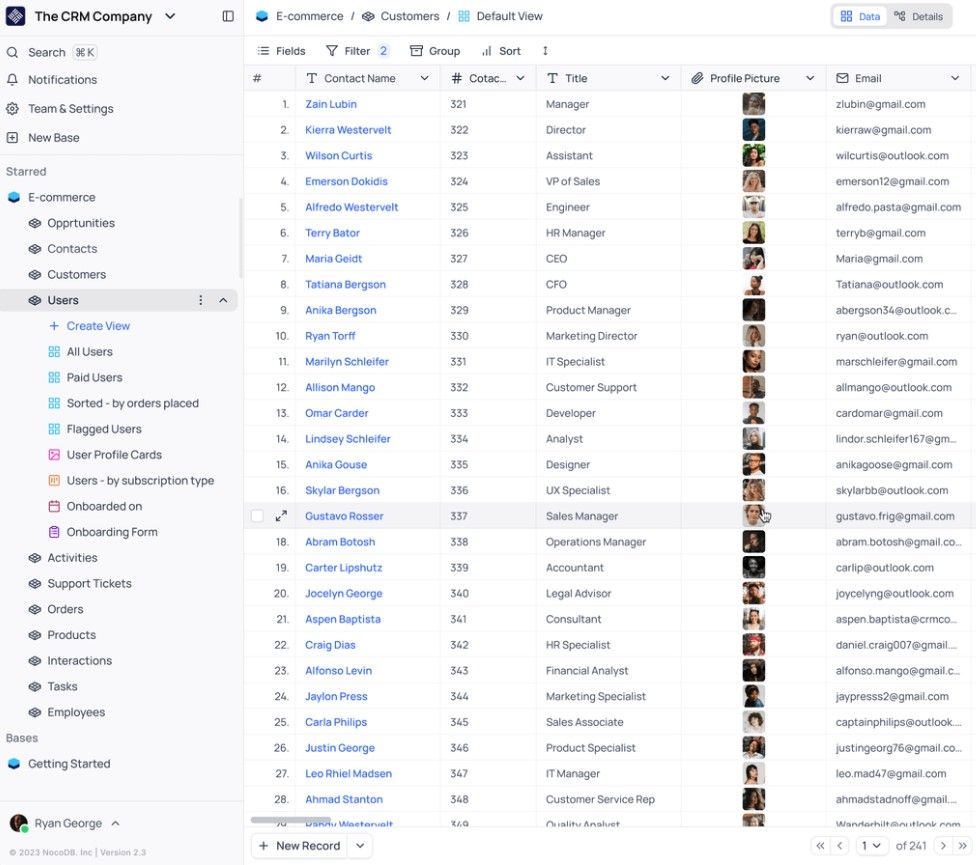976x865 pixels.
Task: Open Title column dropdown arrow
Action: click(x=665, y=78)
